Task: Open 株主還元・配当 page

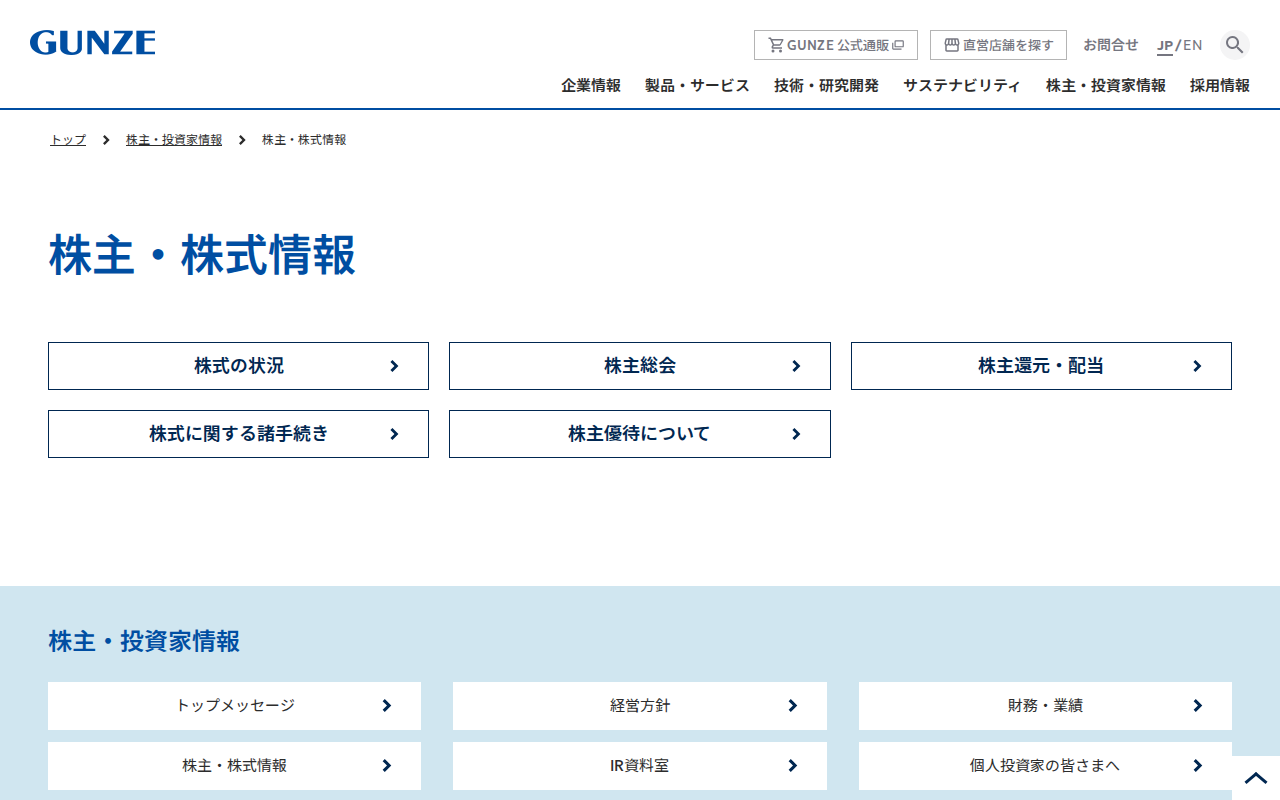Action: (1041, 366)
